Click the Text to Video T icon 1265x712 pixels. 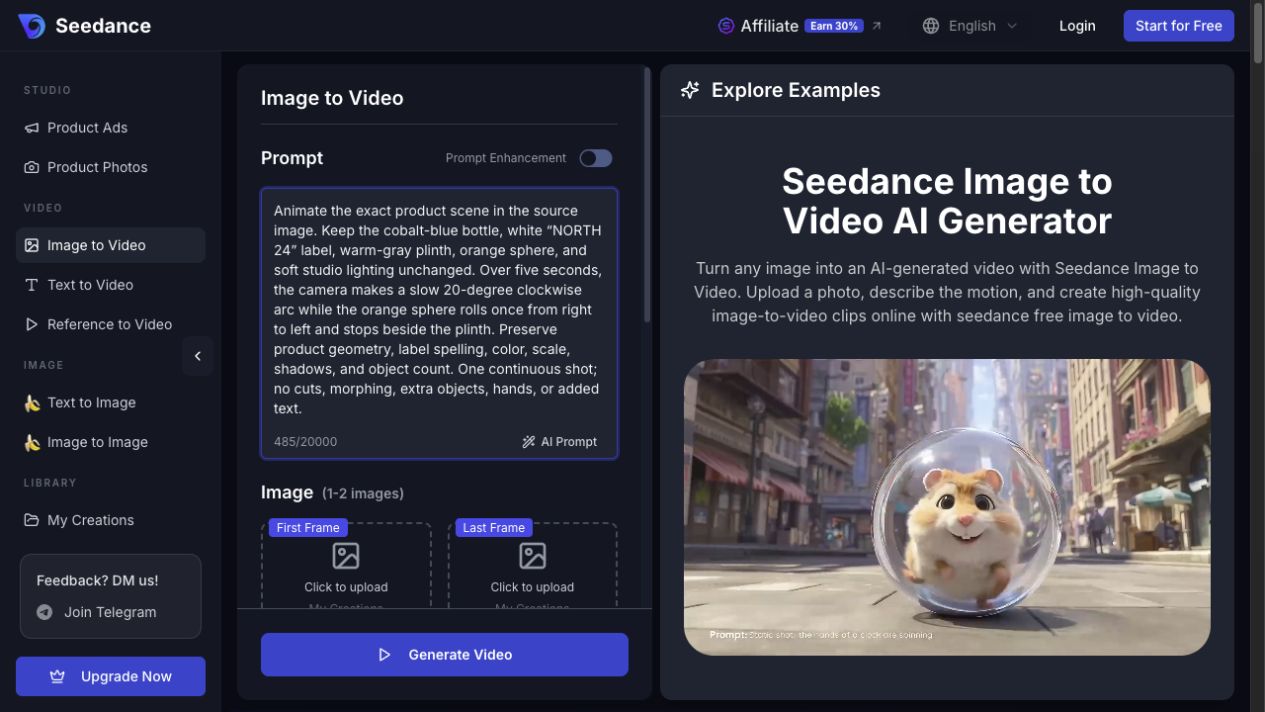tap(32, 285)
